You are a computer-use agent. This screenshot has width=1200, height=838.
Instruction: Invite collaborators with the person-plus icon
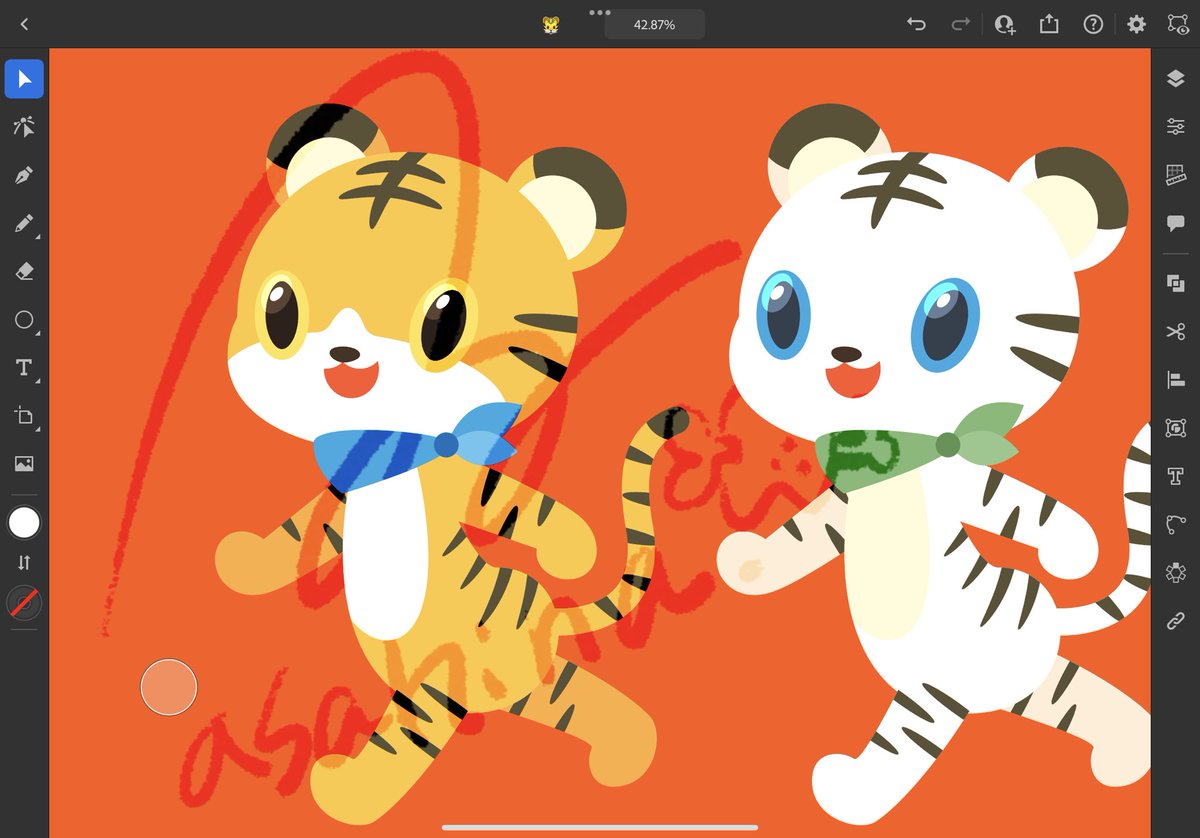pyautogui.click(x=1005, y=24)
